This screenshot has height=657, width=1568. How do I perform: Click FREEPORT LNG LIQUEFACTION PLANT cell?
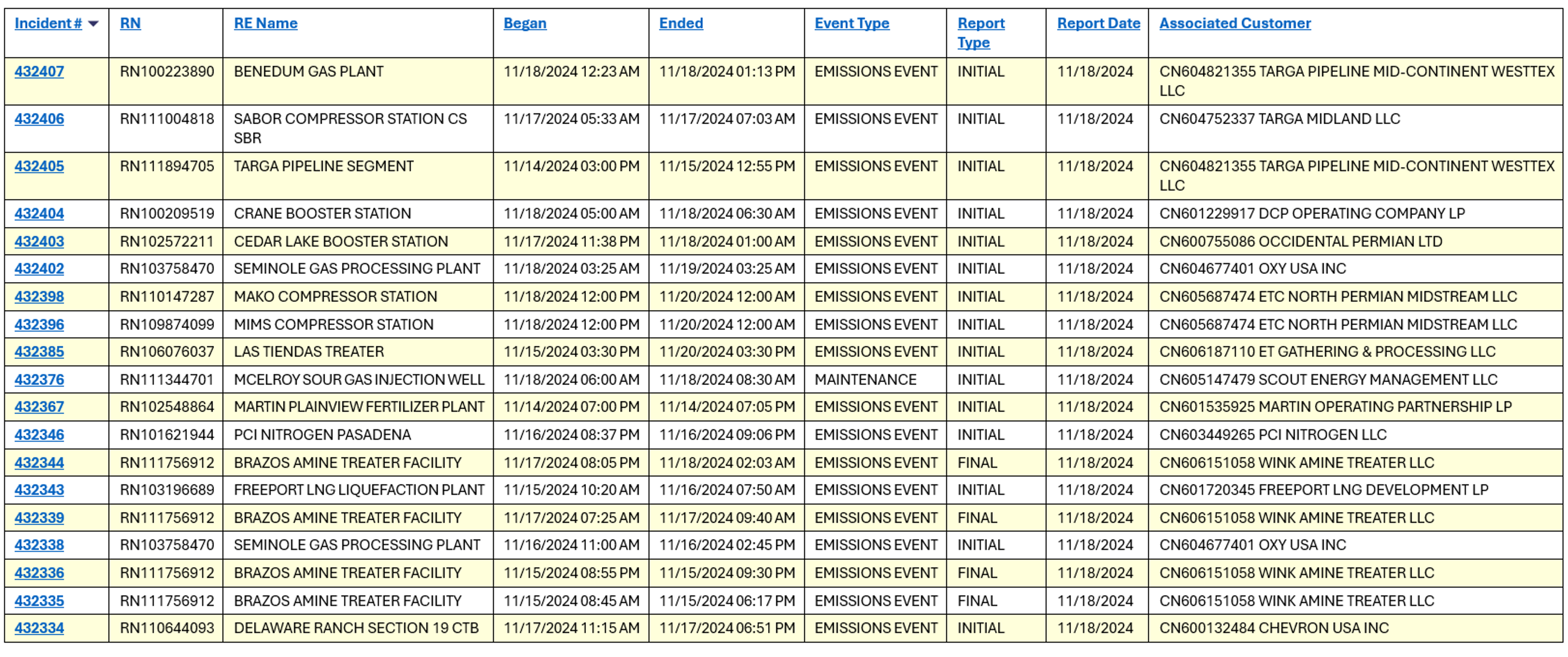(358, 490)
